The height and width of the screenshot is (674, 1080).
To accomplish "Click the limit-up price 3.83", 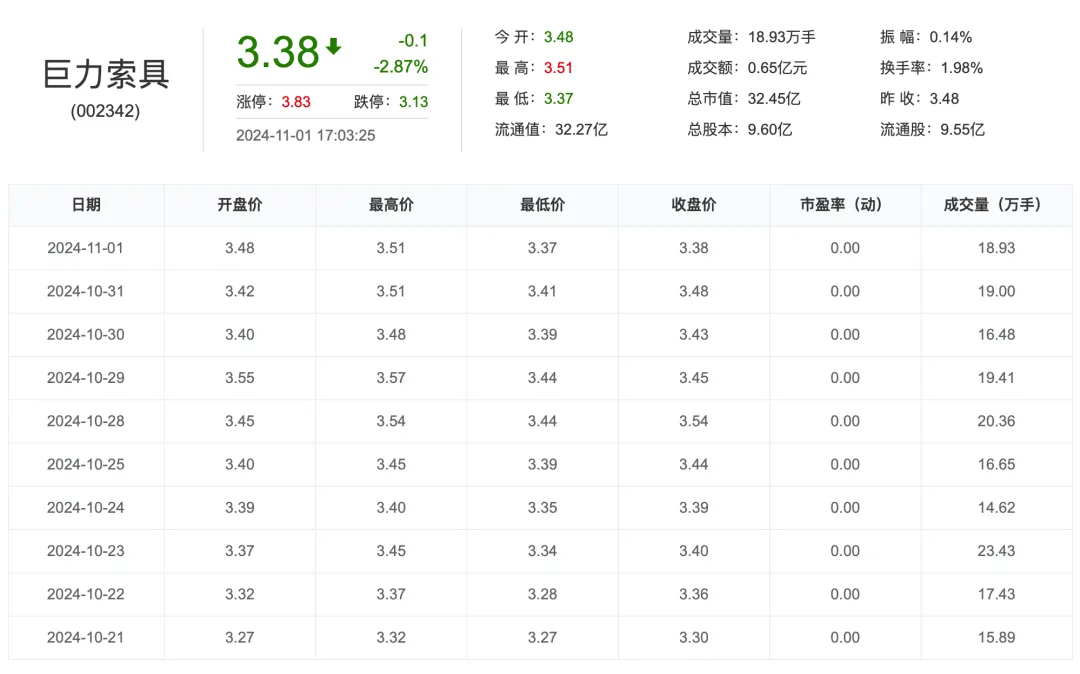I will click(x=295, y=102).
